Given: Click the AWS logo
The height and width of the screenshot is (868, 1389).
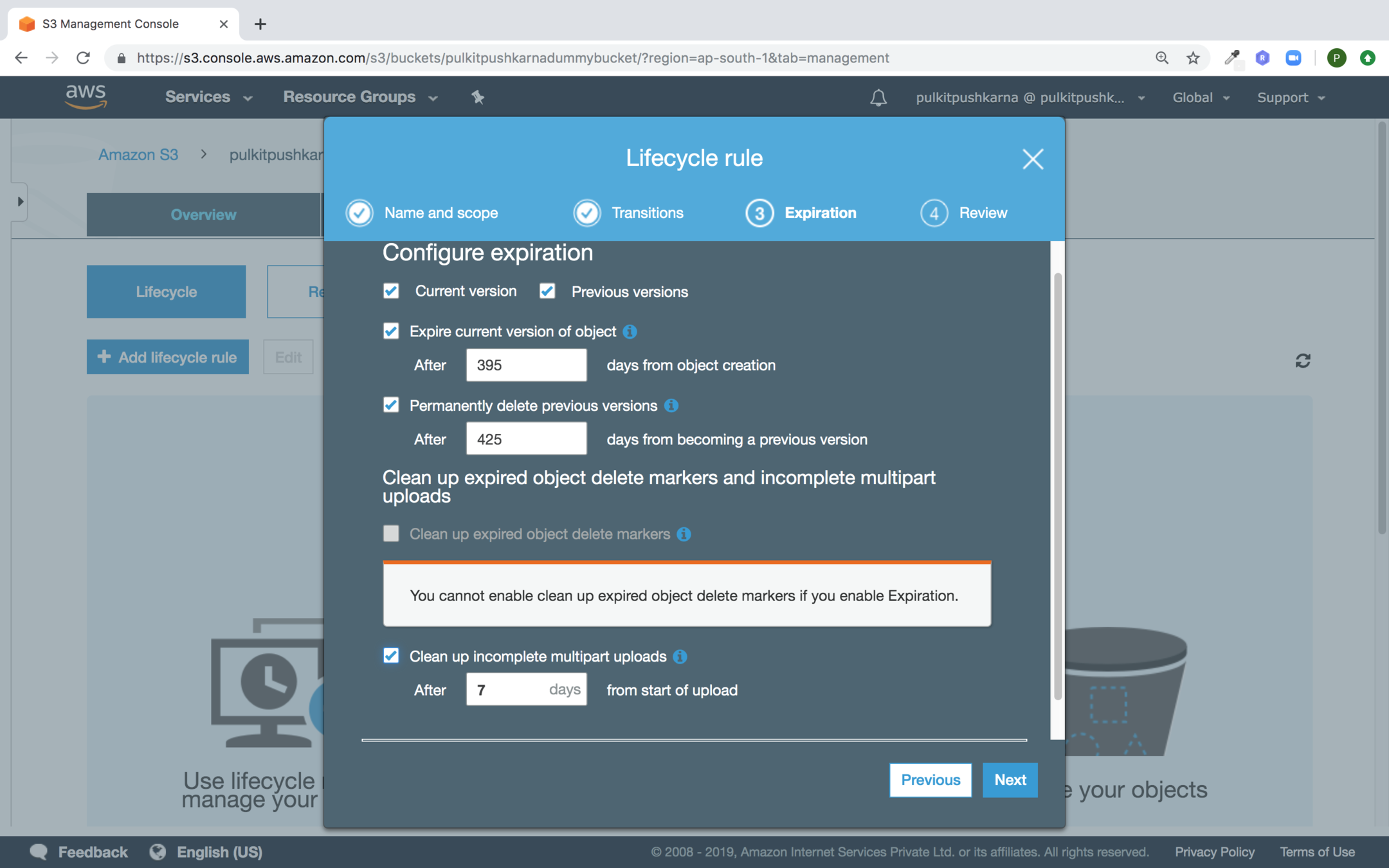Looking at the screenshot, I should click(86, 96).
